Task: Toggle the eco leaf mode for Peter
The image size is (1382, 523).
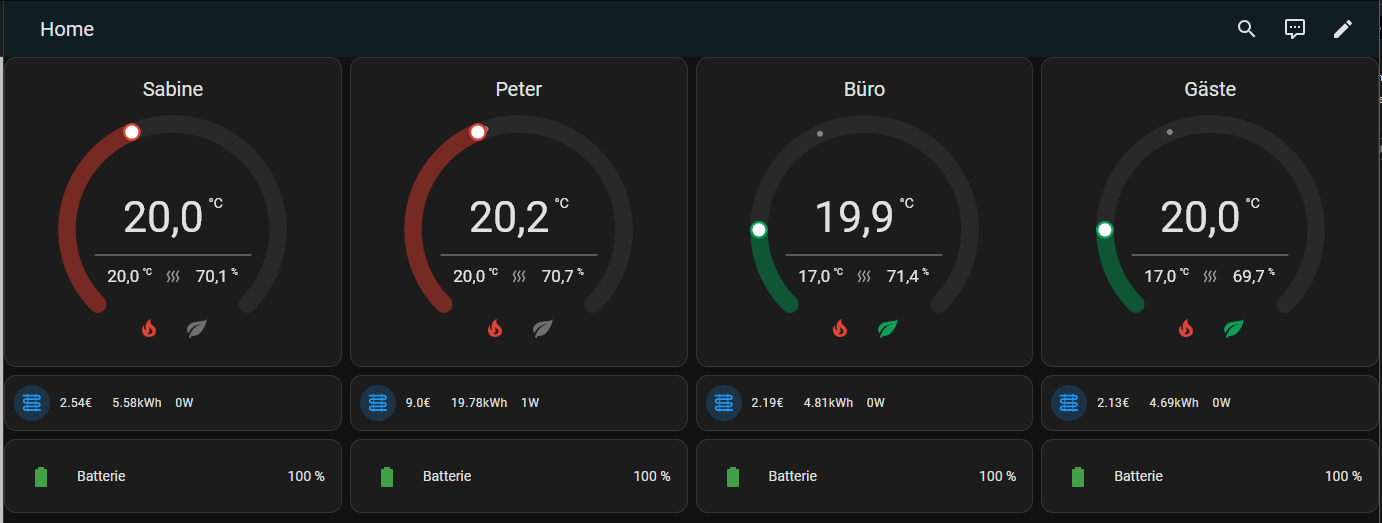Action: tap(542, 328)
